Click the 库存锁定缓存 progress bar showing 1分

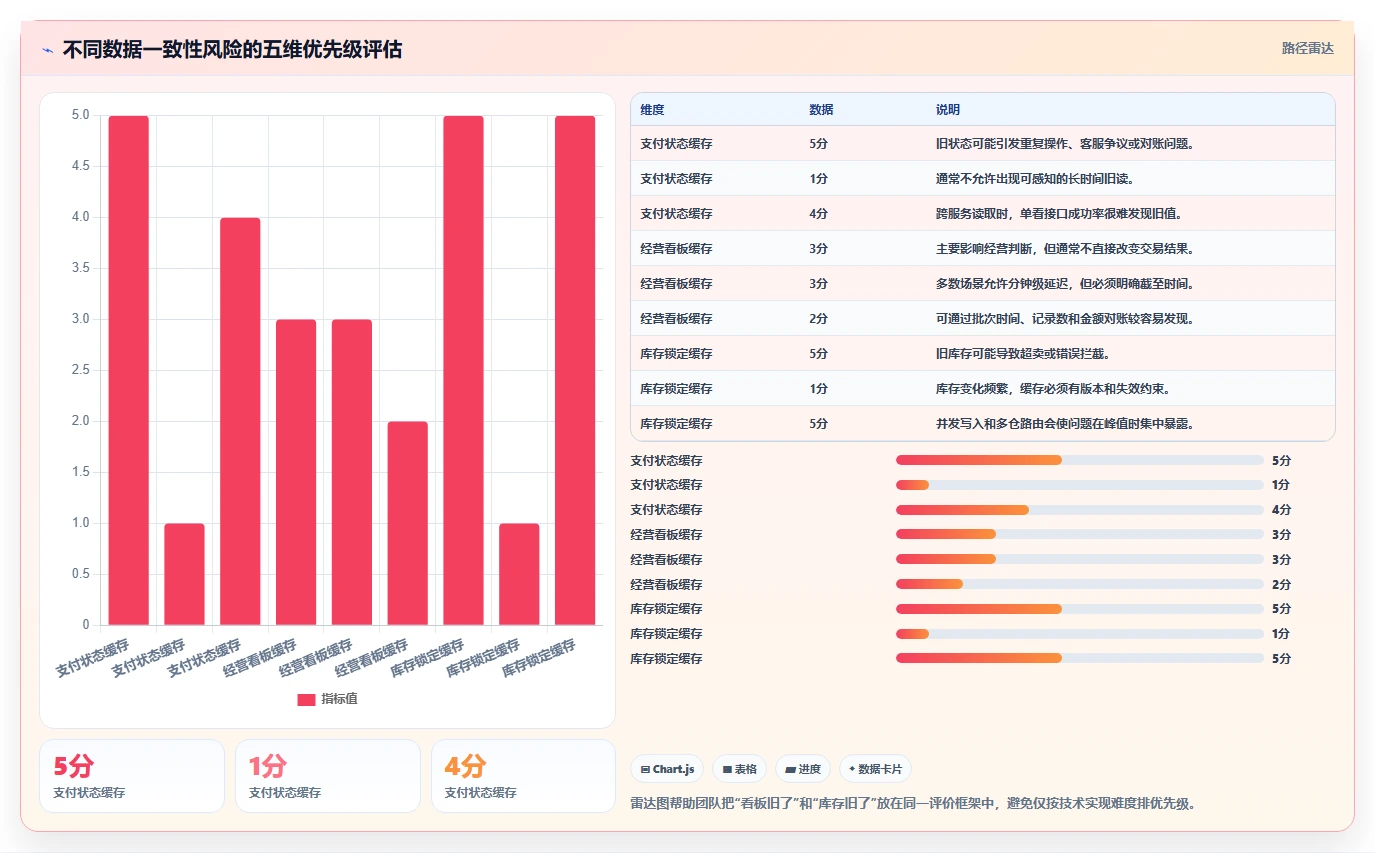pyautogui.click(x=1080, y=634)
